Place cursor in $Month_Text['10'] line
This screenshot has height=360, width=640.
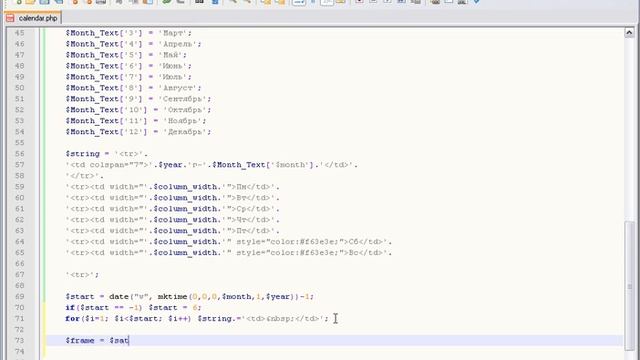138,110
